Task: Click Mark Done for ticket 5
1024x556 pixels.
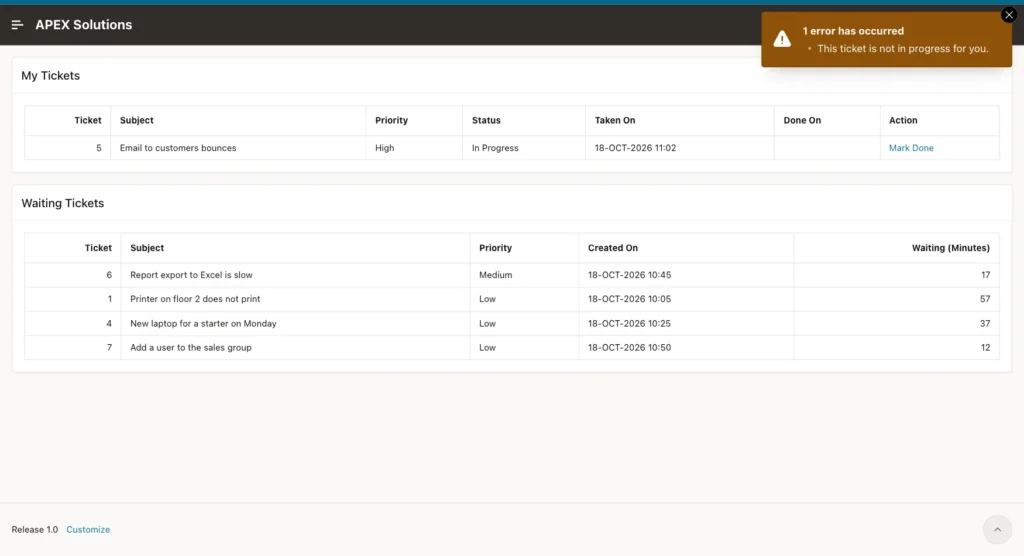Action: pyautogui.click(x=911, y=148)
